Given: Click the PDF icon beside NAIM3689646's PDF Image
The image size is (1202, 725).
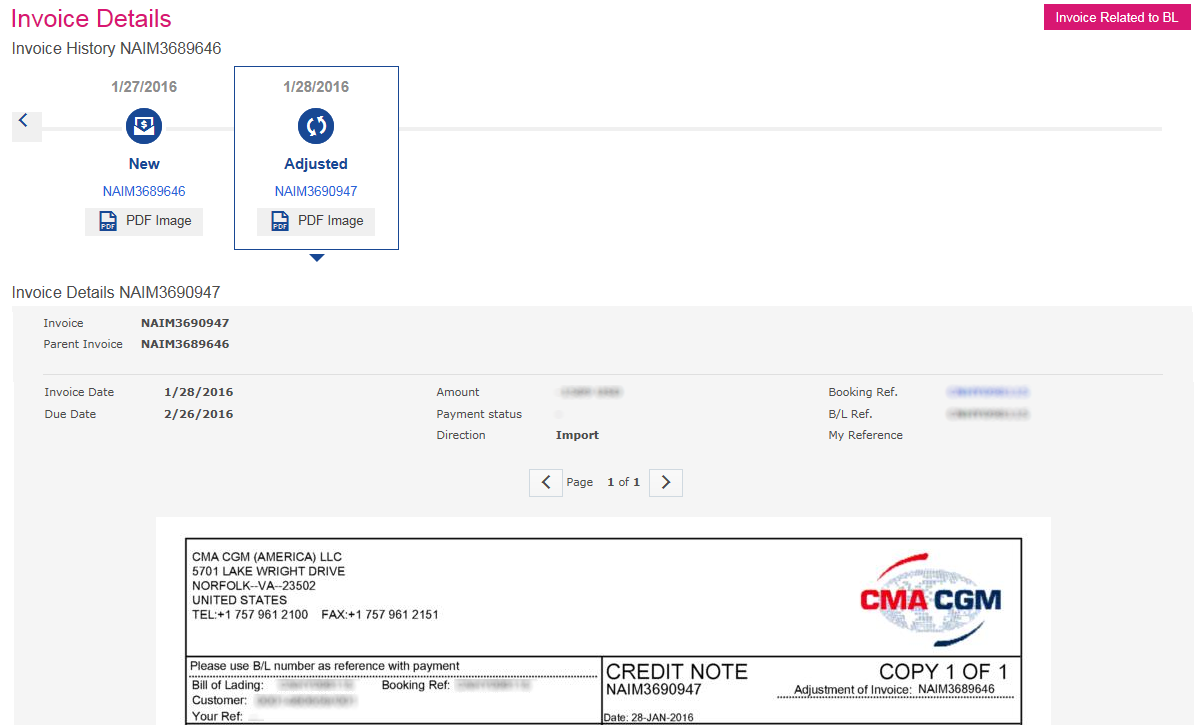Looking at the screenshot, I should pos(107,221).
